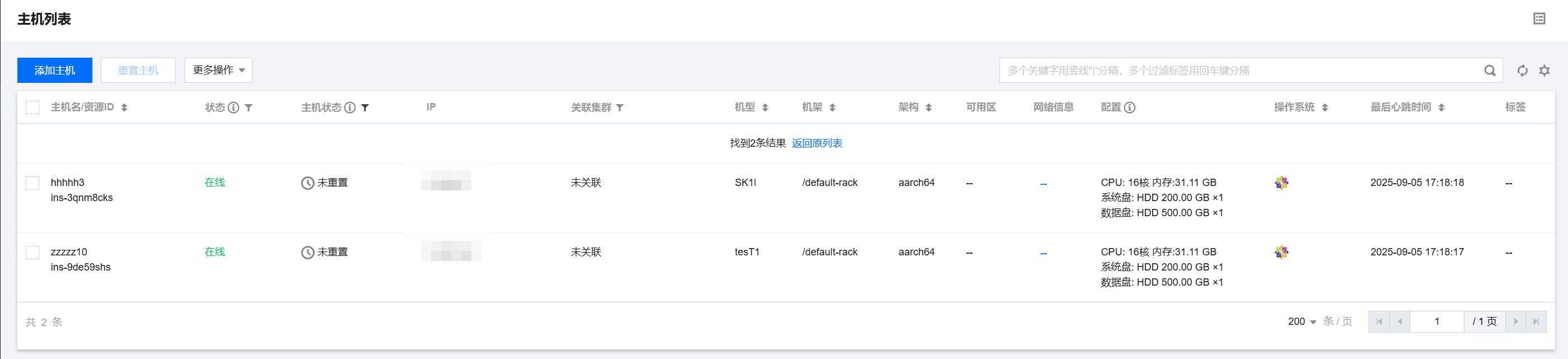Open the column settings gear icon
Viewport: 1568px width, 359px height.
[x=1544, y=71]
